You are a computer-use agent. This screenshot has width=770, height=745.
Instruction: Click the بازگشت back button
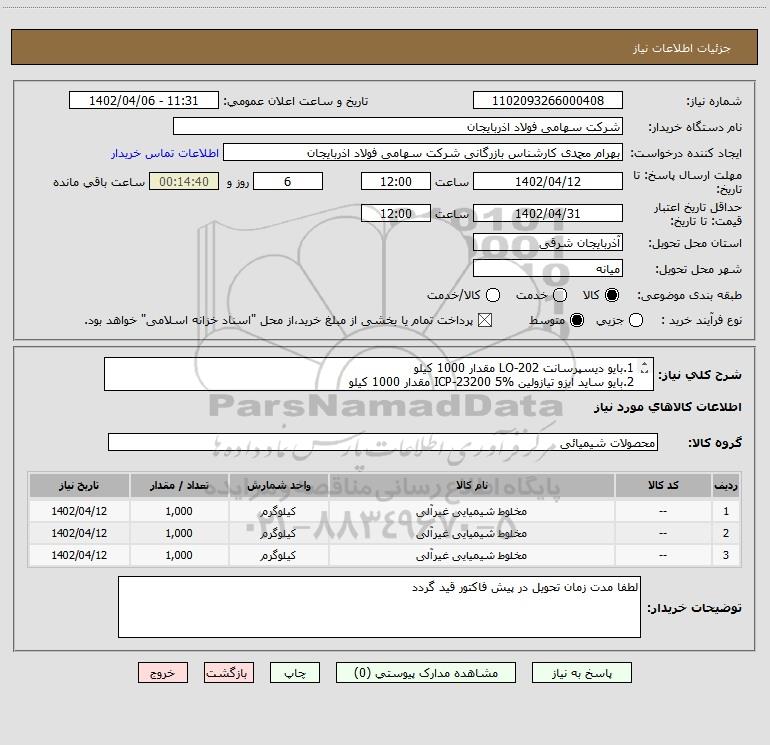(x=229, y=672)
